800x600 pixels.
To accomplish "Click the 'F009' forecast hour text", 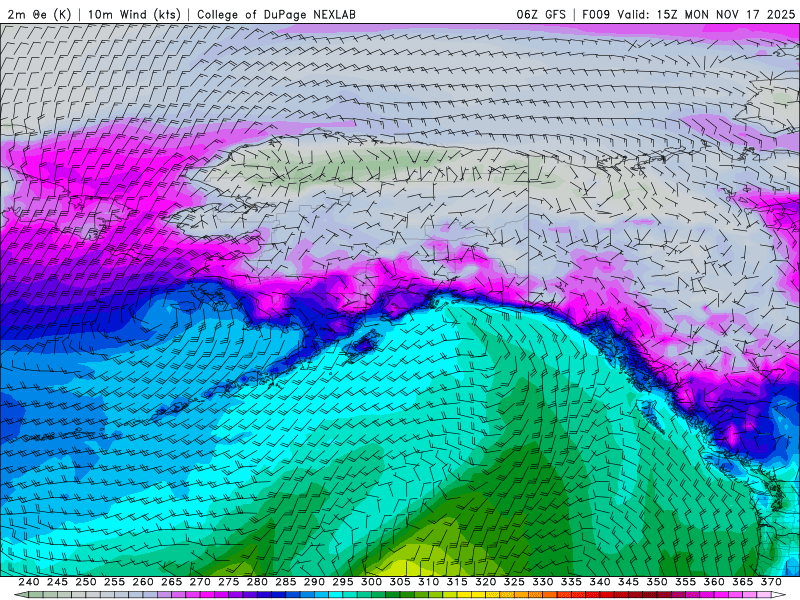I will coord(596,14).
